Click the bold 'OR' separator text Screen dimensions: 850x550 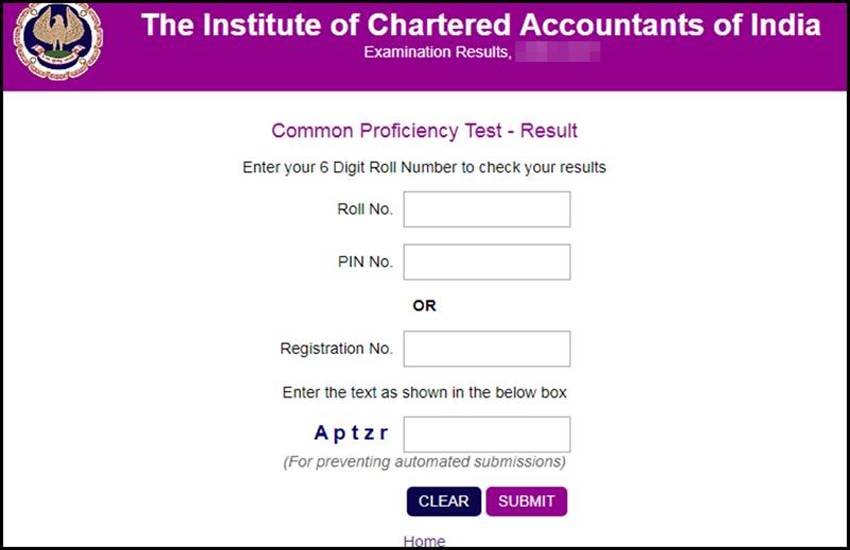pyautogui.click(x=424, y=306)
